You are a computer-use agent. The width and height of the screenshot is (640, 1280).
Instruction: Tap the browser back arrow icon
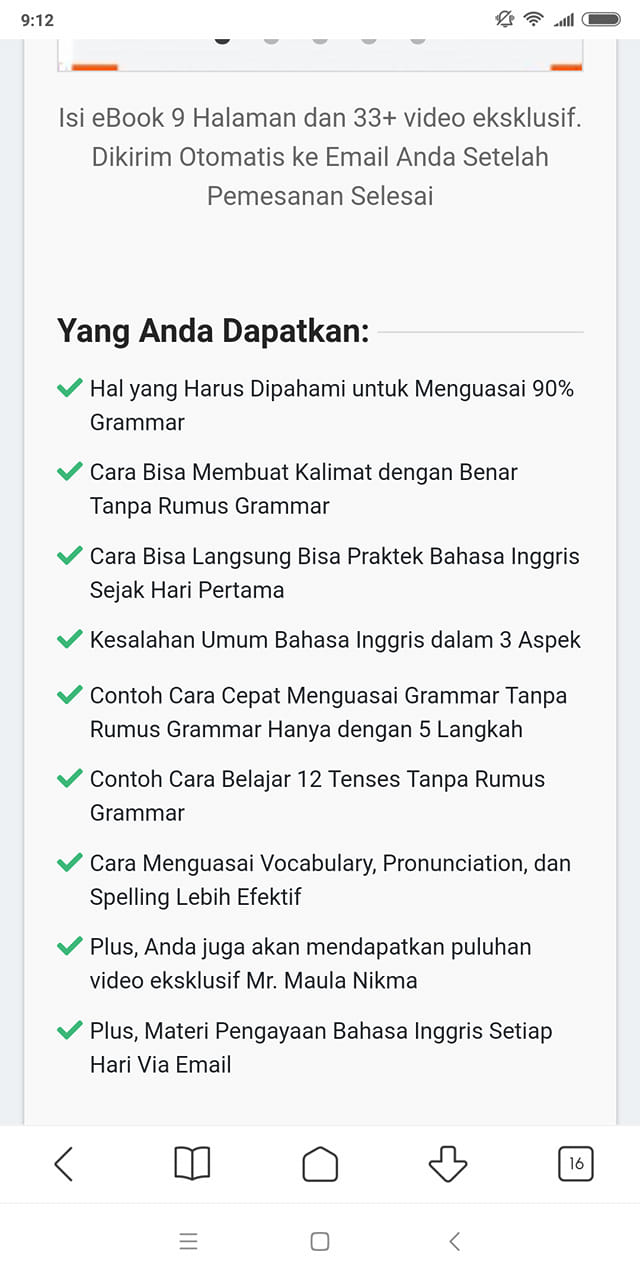[x=64, y=1164]
